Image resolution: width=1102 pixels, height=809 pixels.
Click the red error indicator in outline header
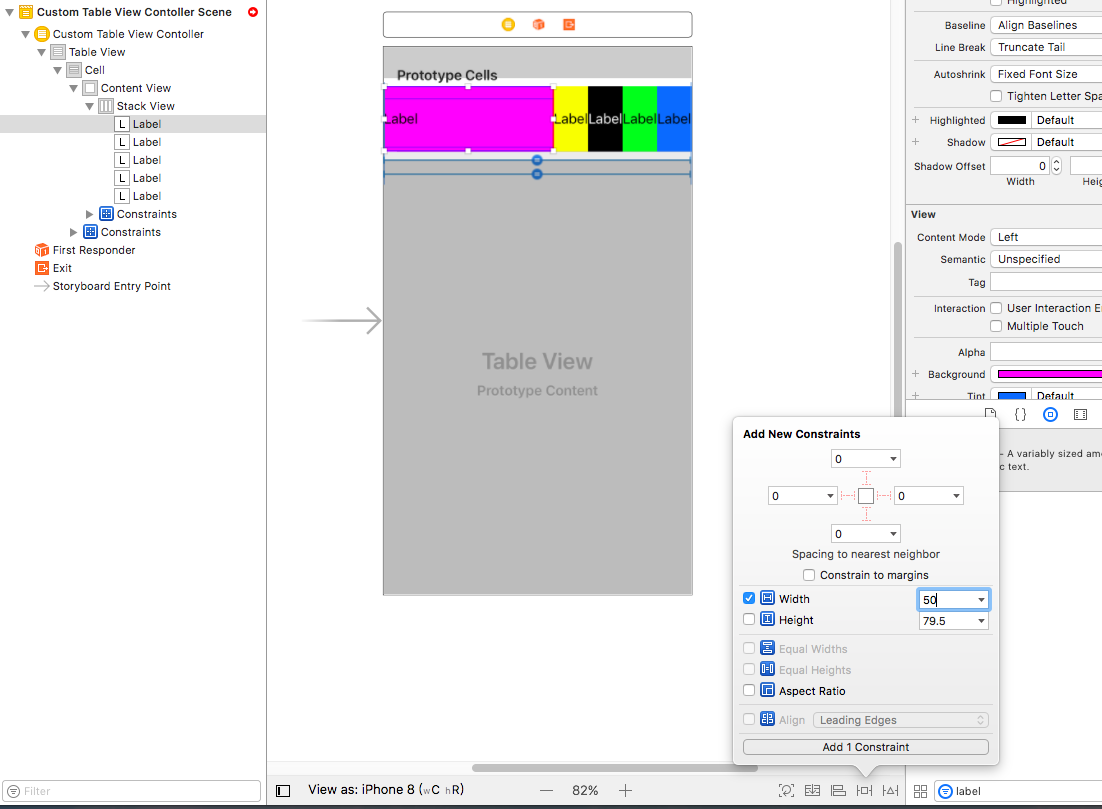(253, 12)
